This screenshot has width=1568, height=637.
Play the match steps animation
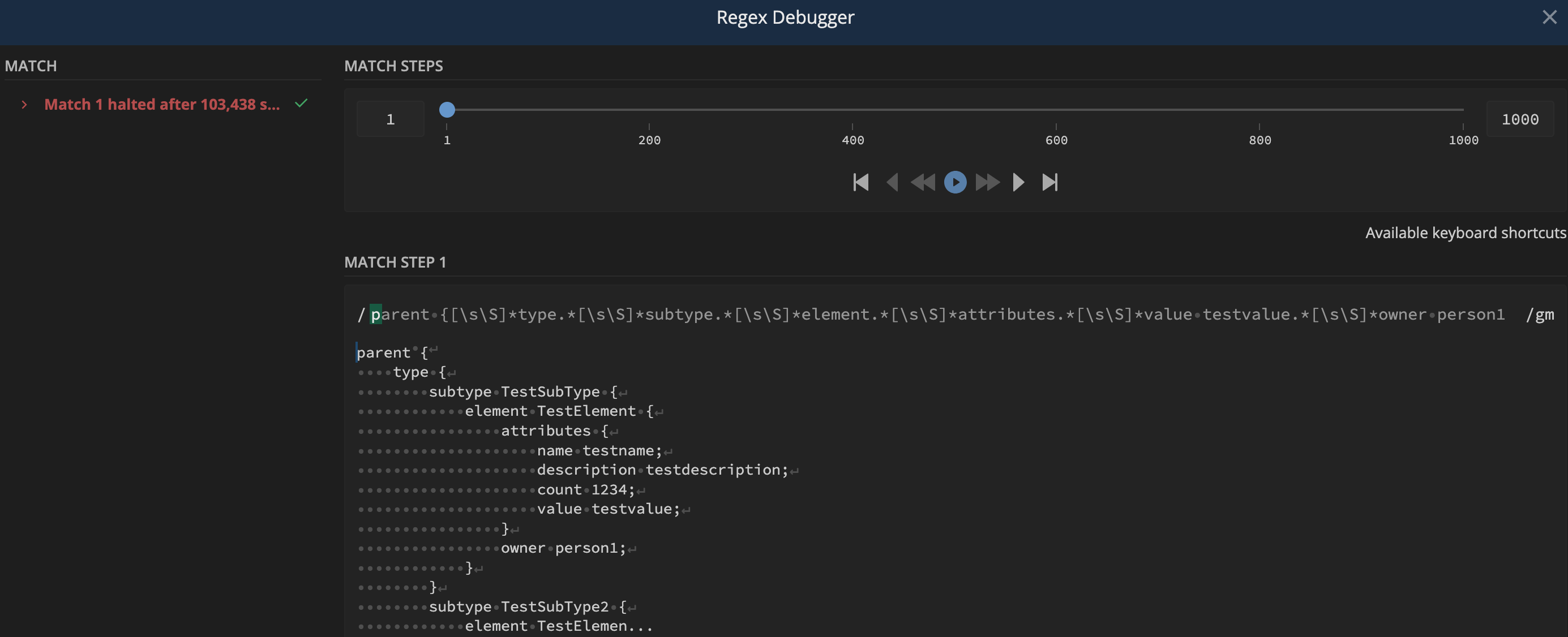coord(955,182)
